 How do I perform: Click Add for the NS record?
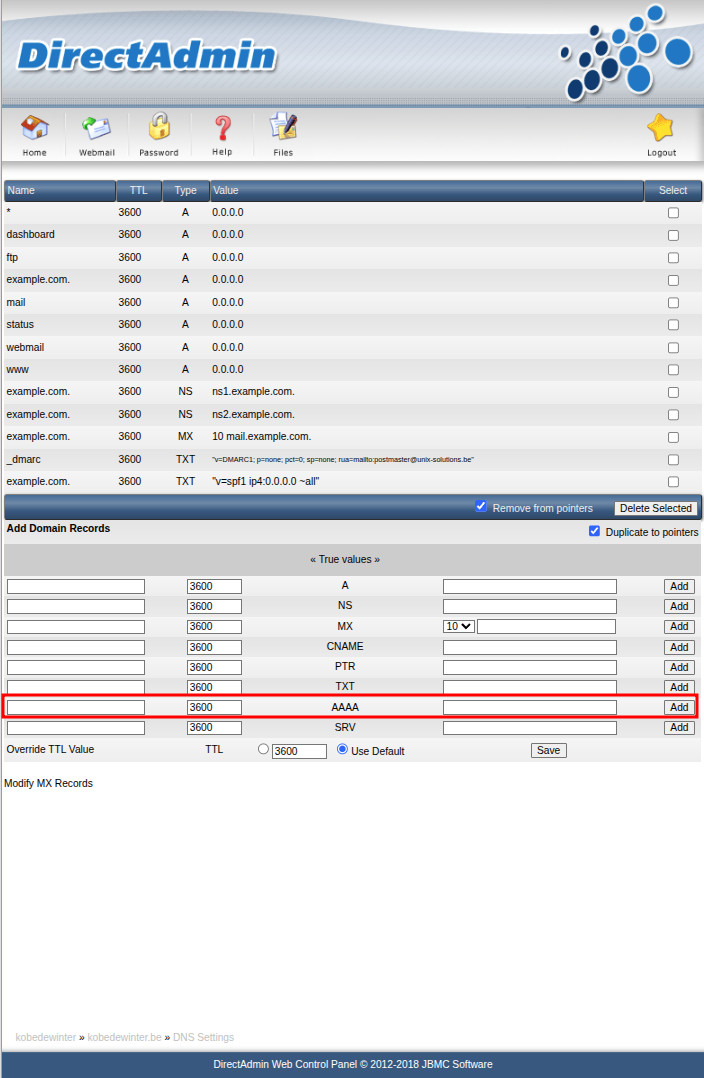679,606
